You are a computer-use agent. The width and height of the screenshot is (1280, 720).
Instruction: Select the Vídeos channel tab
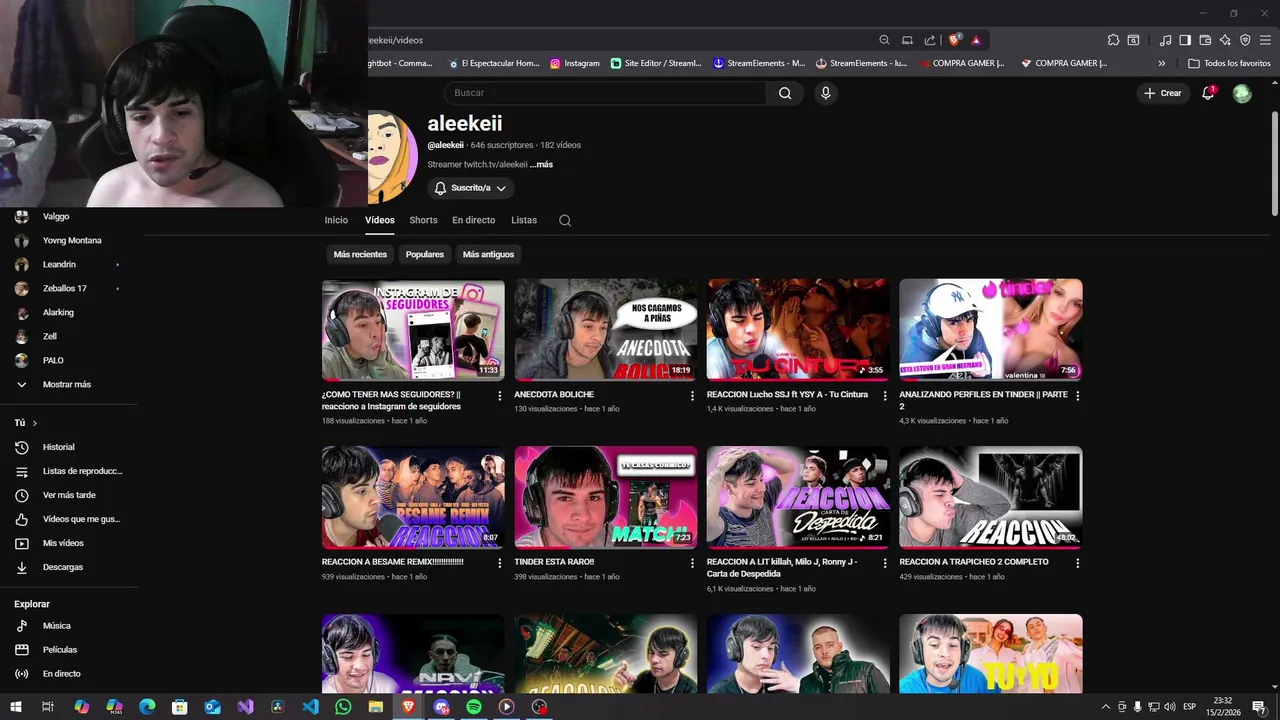(x=380, y=220)
